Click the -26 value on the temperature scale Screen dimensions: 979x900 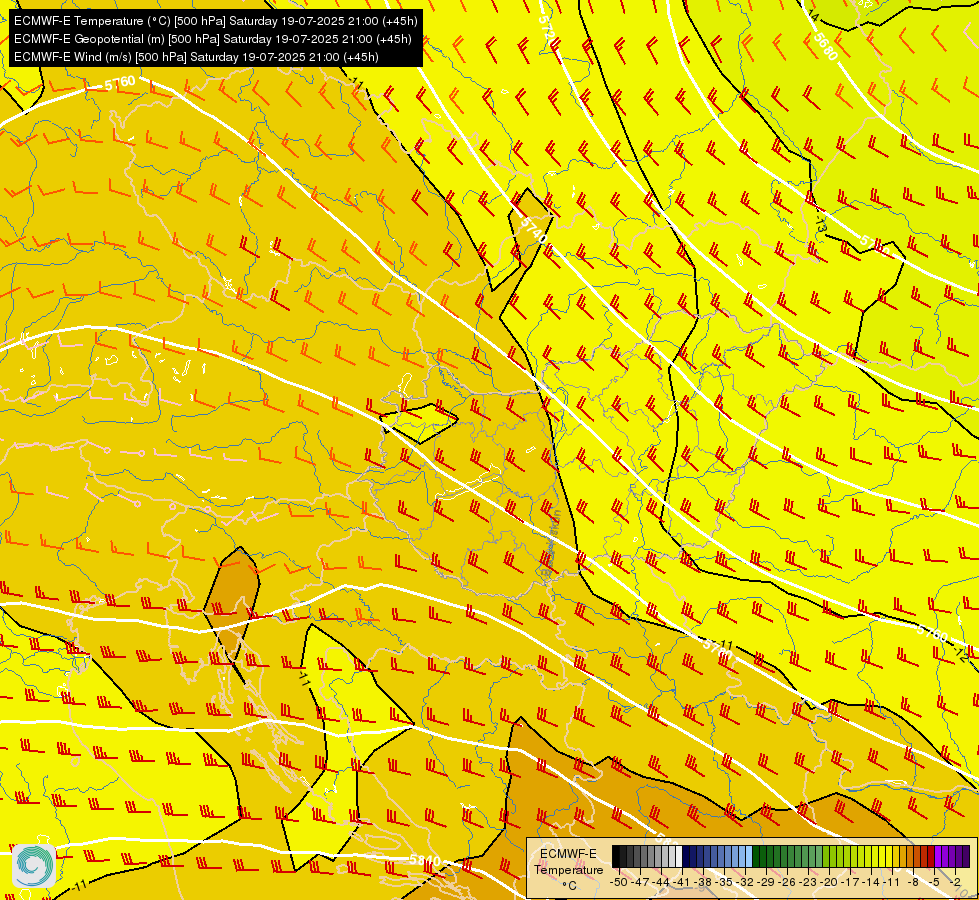pyautogui.click(x=787, y=882)
